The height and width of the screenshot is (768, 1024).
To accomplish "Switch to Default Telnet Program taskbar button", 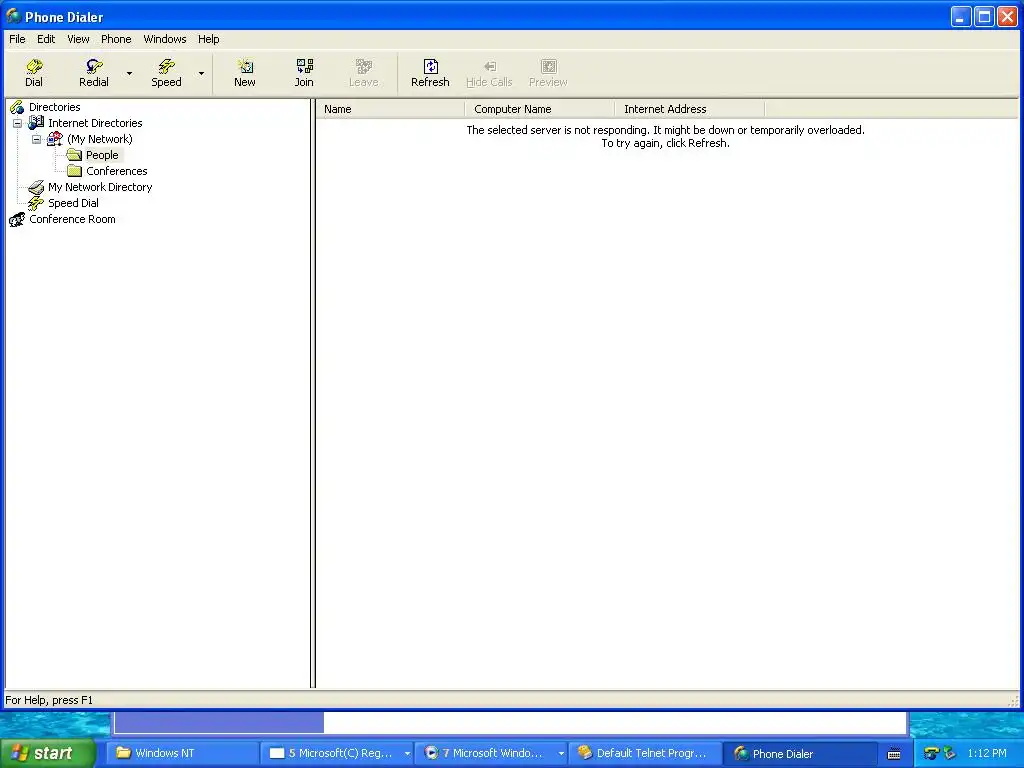I will [645, 753].
